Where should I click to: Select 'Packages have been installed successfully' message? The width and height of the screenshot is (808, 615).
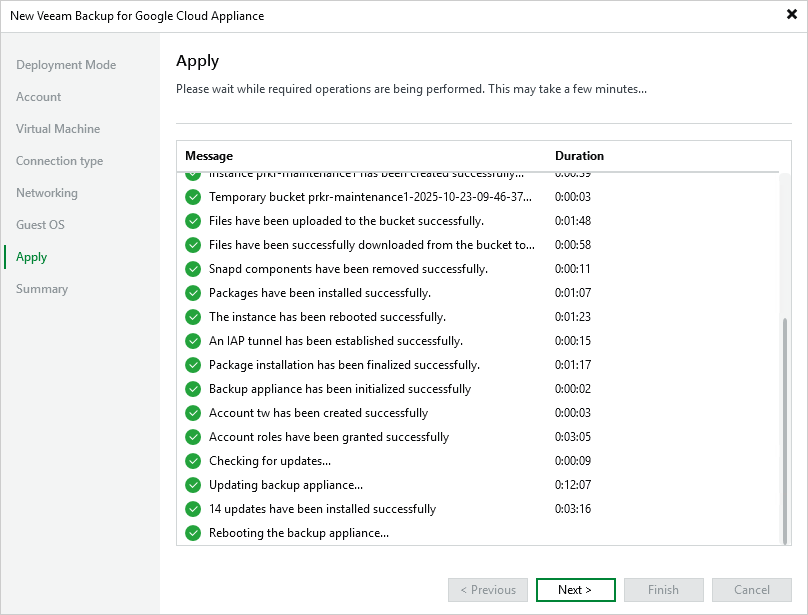coord(319,293)
